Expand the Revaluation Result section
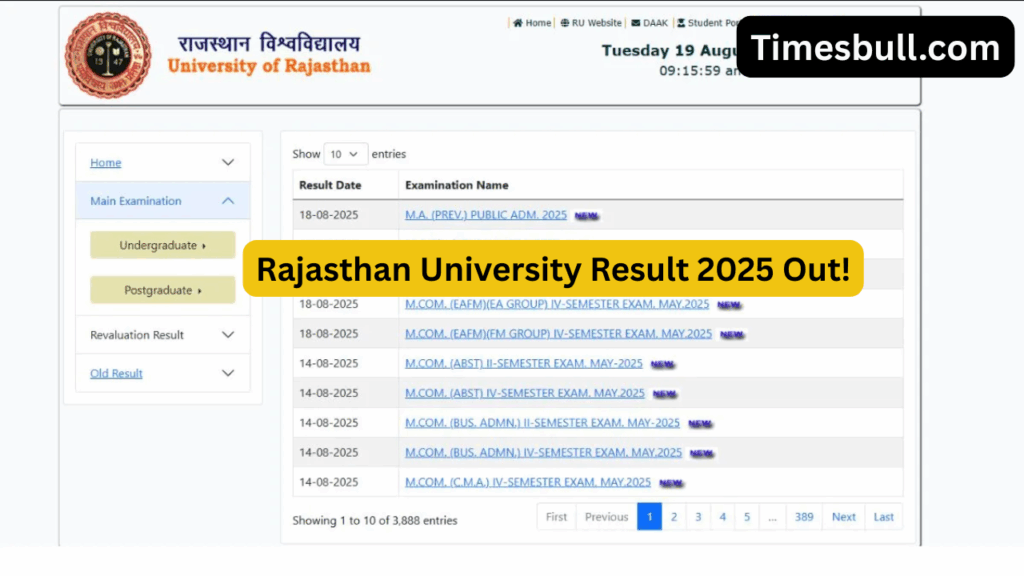The height and width of the screenshot is (576, 1024). coord(228,335)
